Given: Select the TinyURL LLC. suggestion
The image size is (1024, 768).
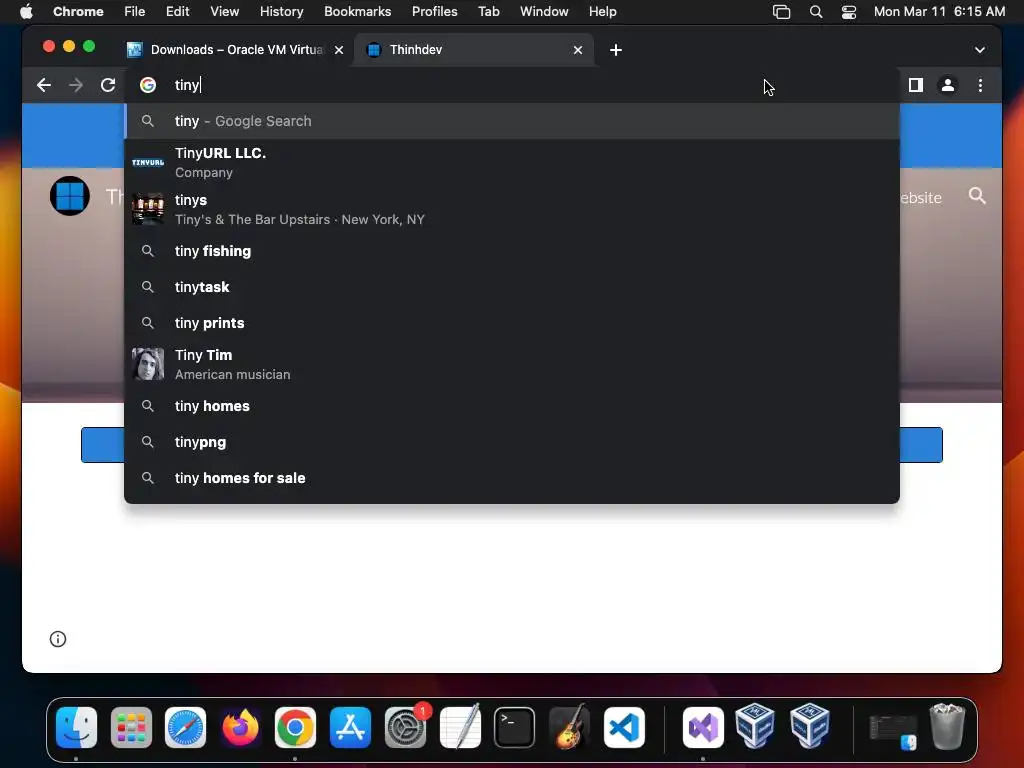Looking at the screenshot, I should (512, 163).
